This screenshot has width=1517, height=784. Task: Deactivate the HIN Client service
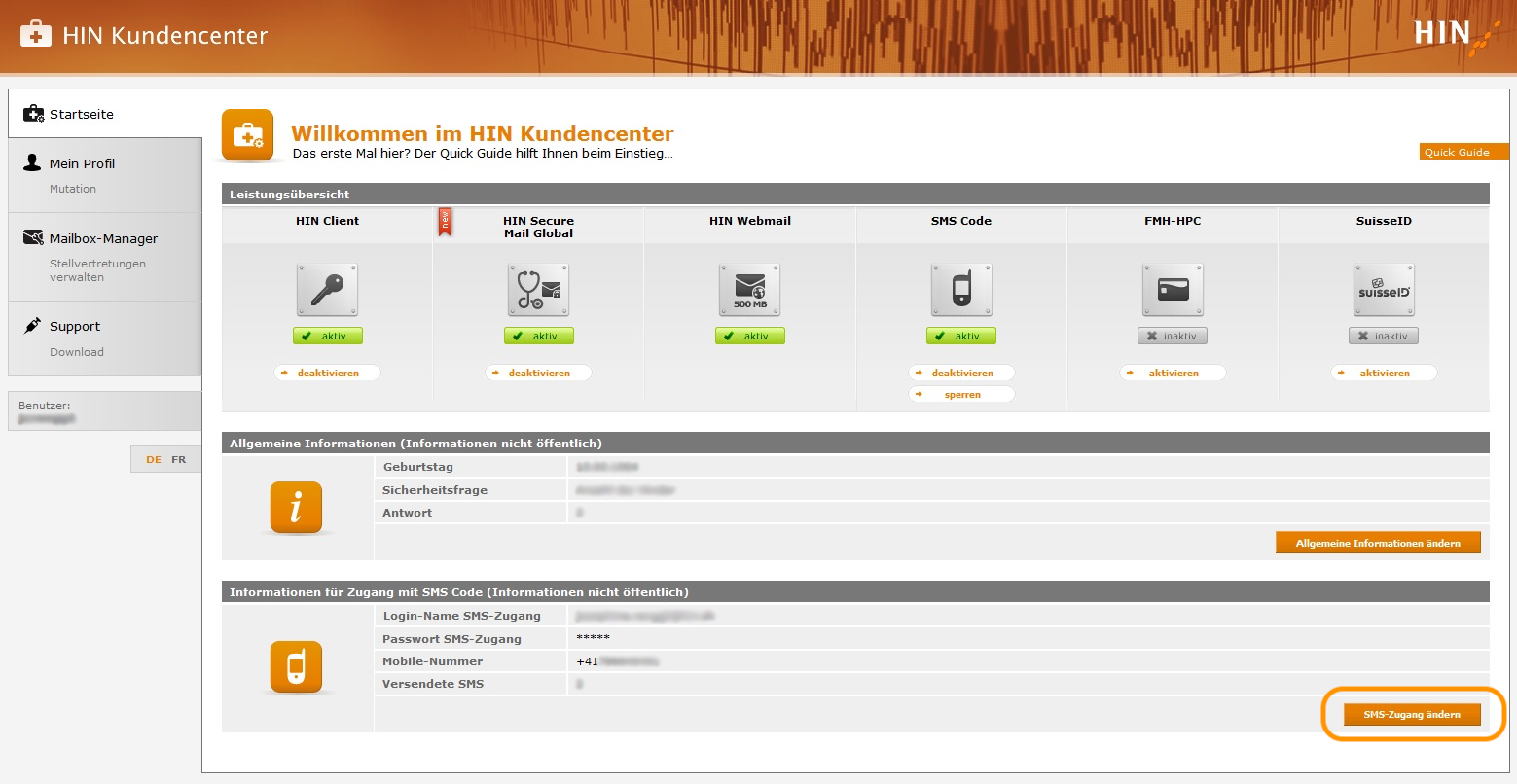(327, 373)
